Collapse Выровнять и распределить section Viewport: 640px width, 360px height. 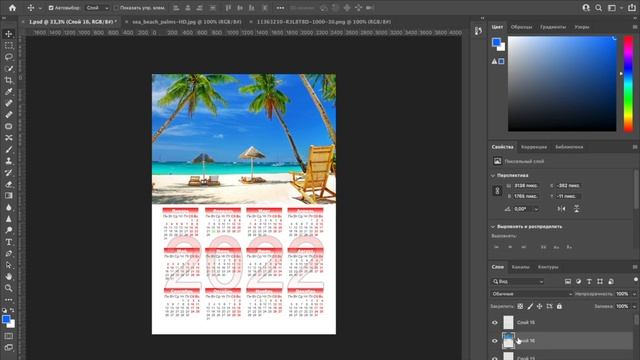pyautogui.click(x=493, y=227)
